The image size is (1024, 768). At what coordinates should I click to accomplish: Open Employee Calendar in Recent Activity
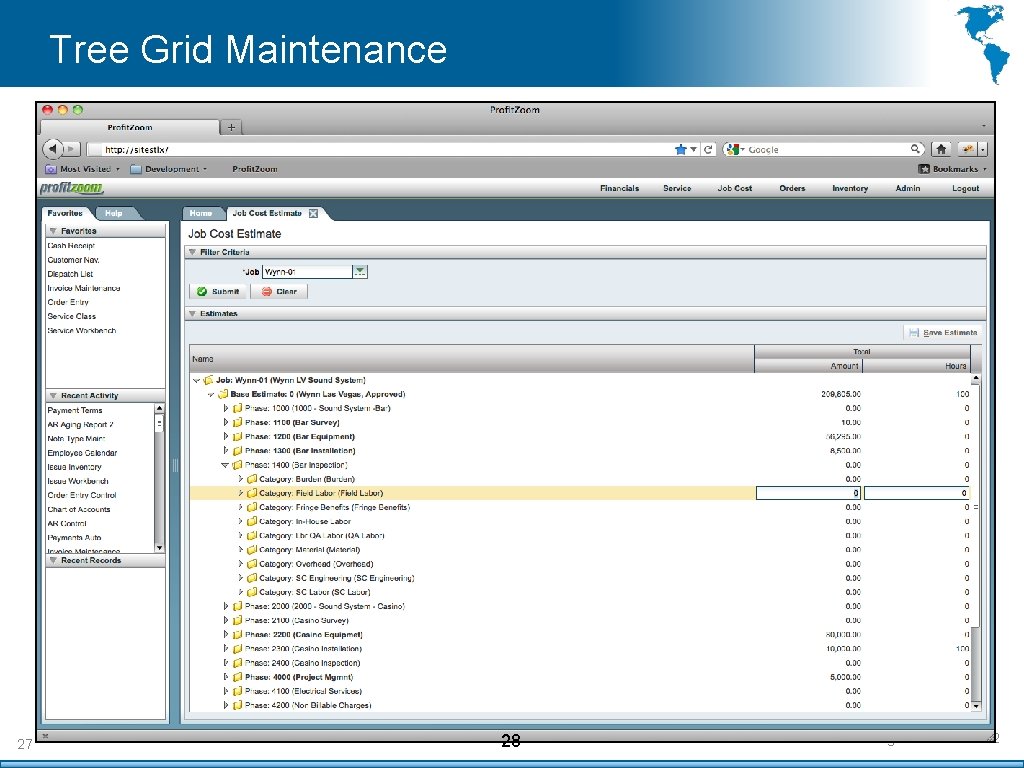pyautogui.click(x=82, y=453)
